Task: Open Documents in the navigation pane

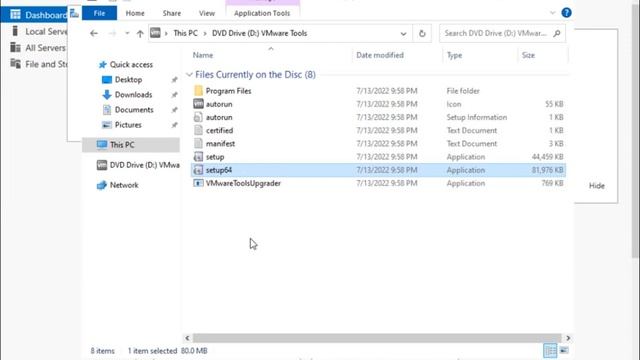Action: [x=134, y=110]
